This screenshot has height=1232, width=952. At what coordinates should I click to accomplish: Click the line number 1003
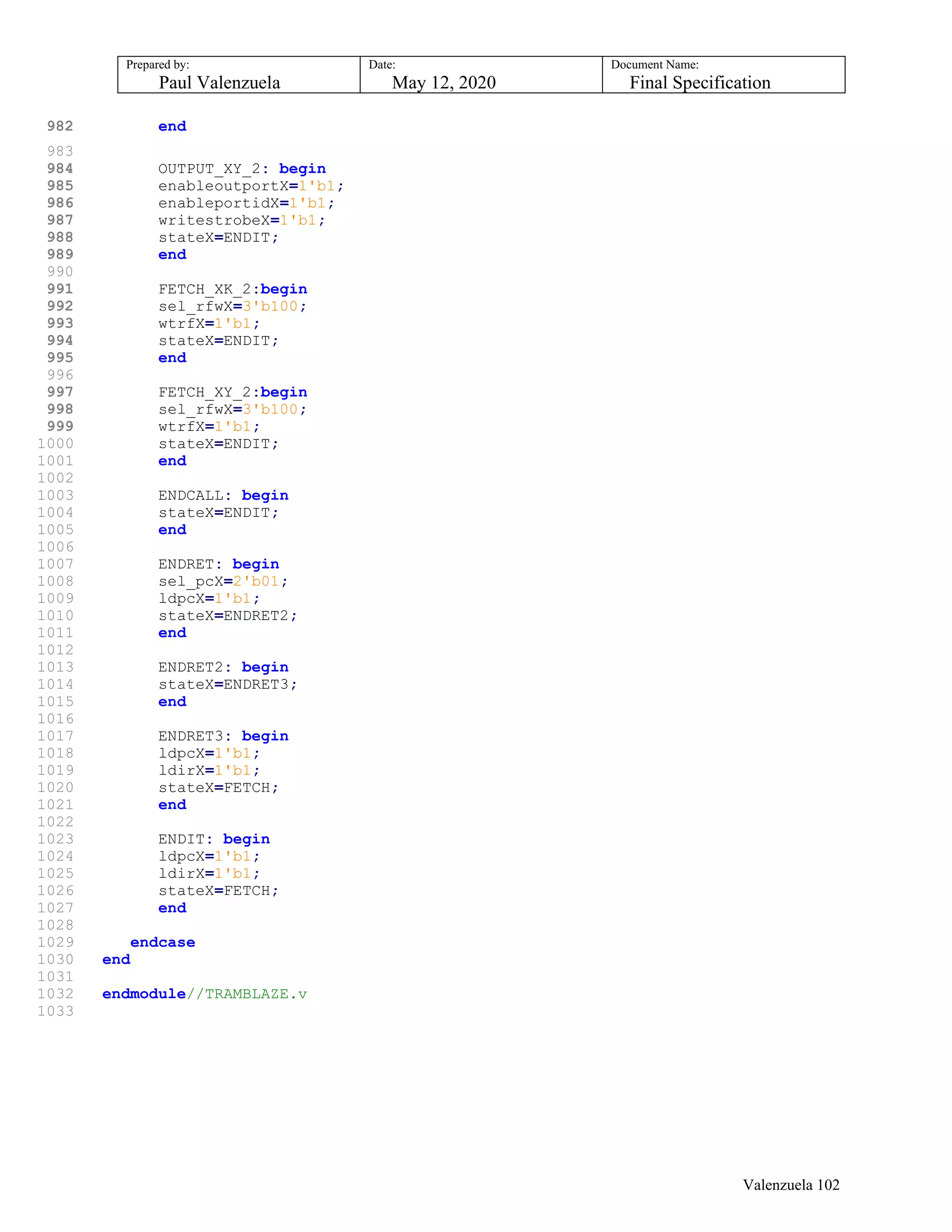point(56,495)
